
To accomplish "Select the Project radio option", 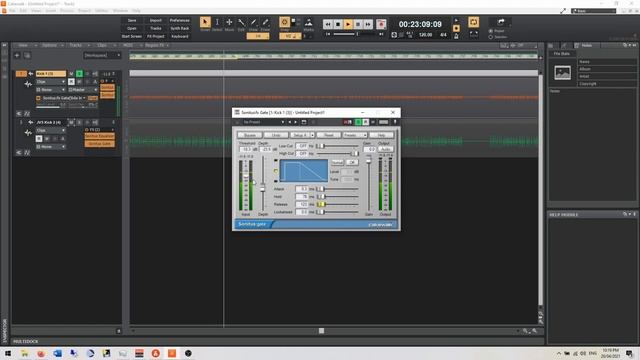I will (x=491, y=31).
